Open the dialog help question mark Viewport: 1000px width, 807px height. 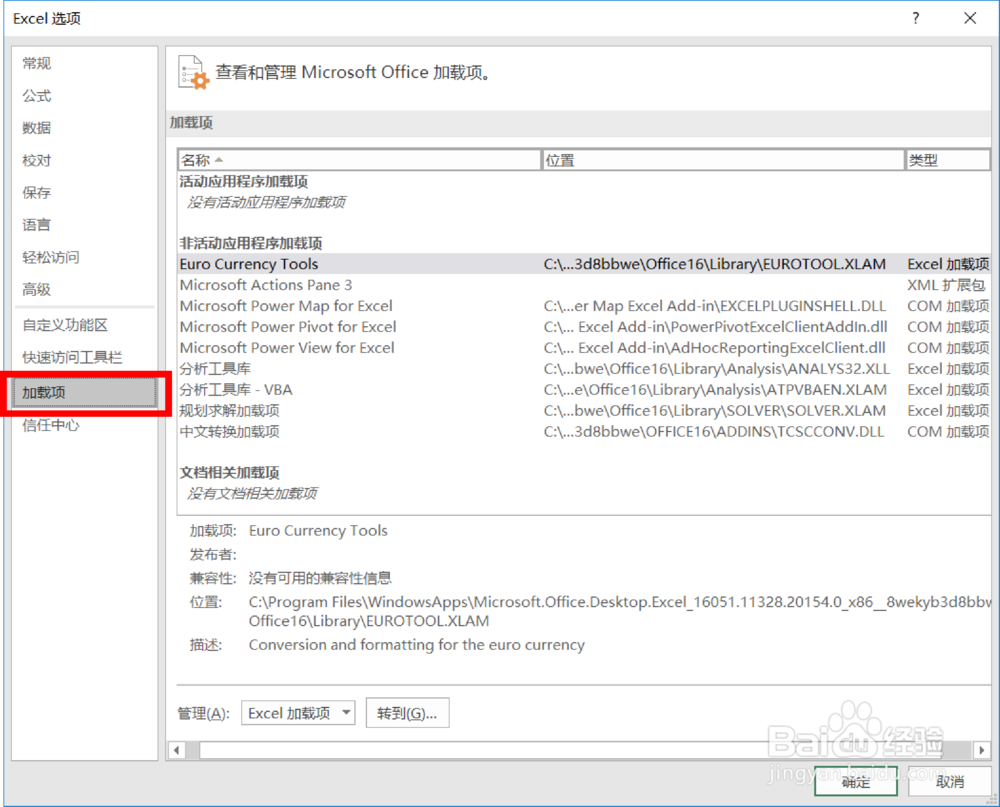(916, 18)
